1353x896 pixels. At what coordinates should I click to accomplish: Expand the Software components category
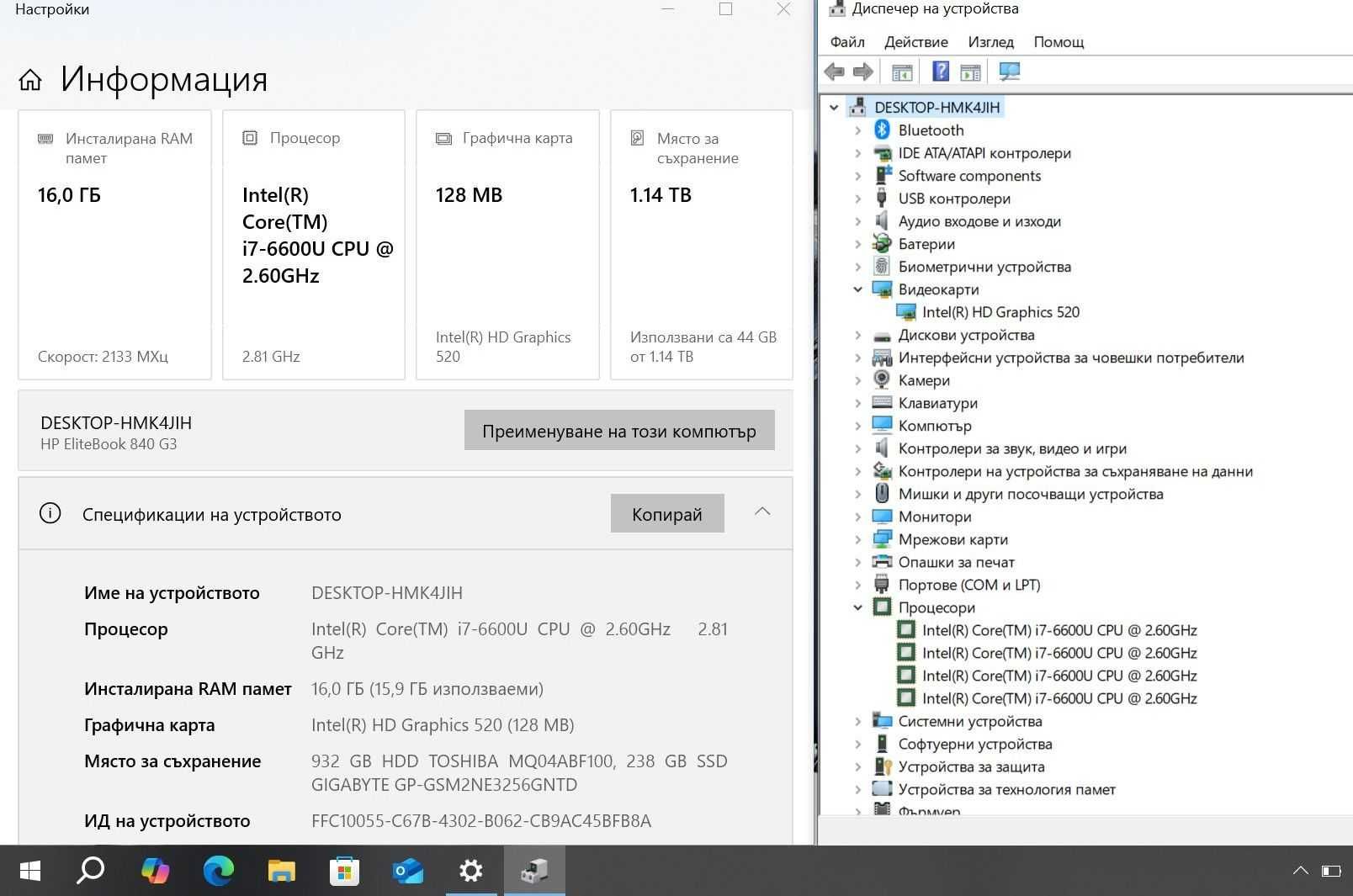click(x=857, y=176)
